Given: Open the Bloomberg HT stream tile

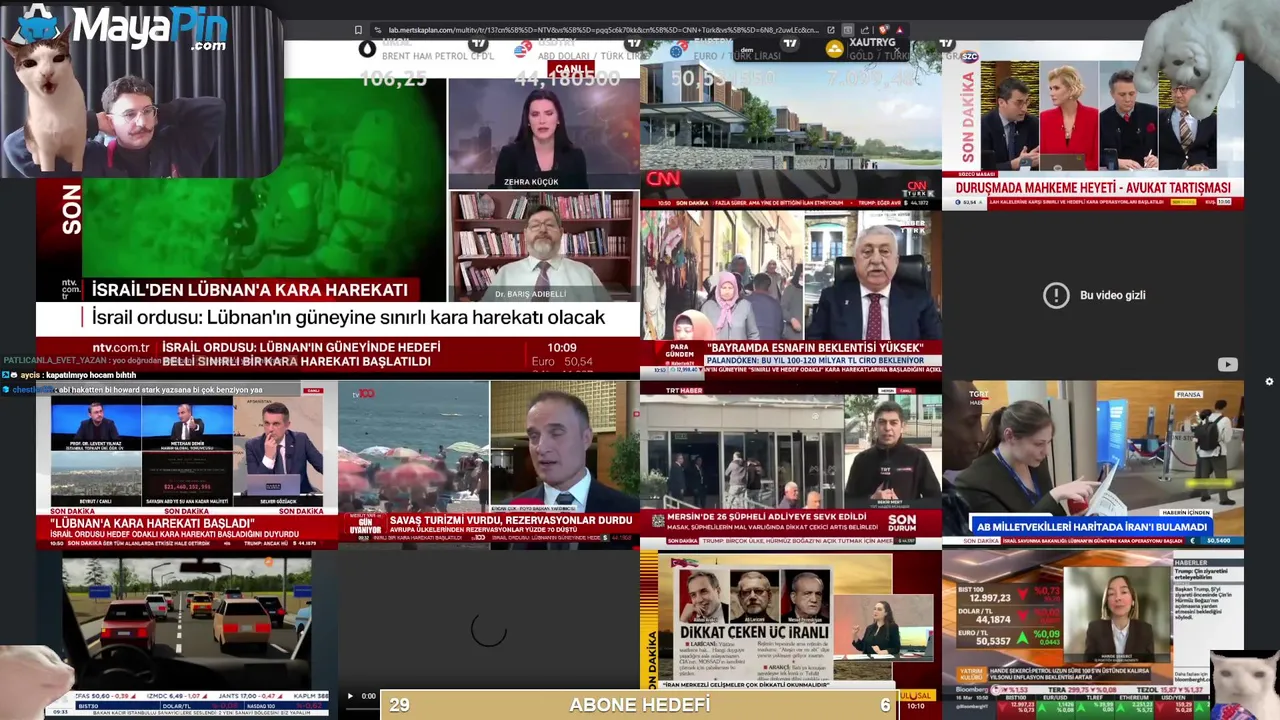Looking at the screenshot, I should pyautogui.click(x=1093, y=634).
